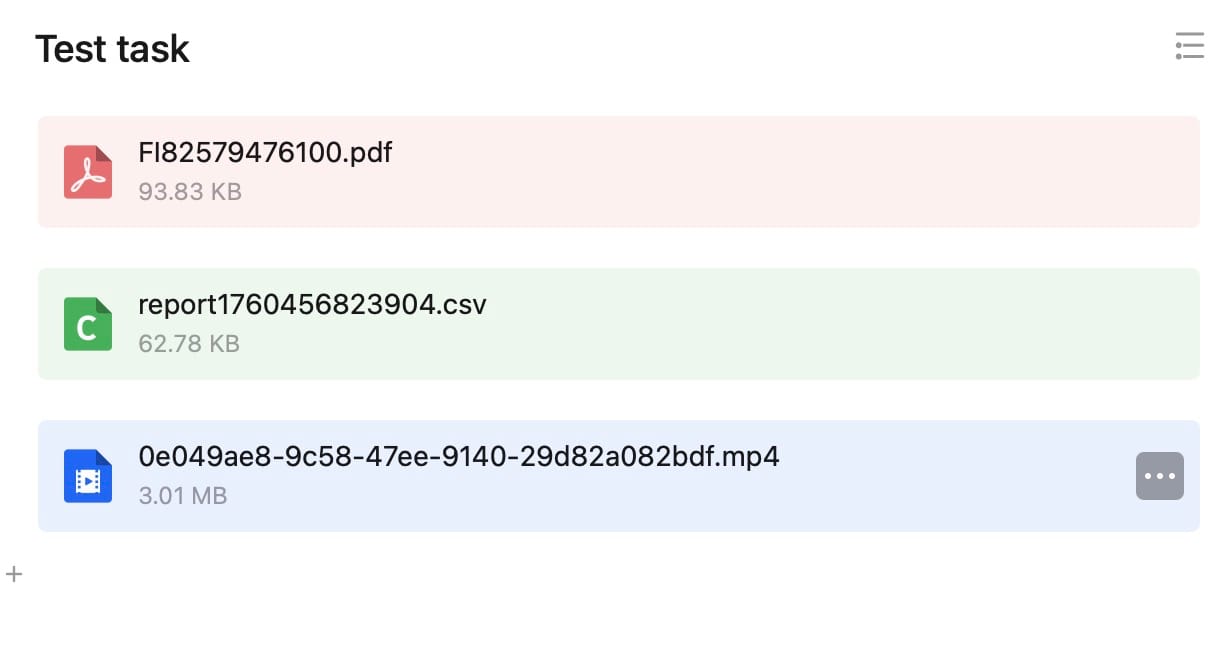Click the 62.78 KB size label

pos(189,344)
